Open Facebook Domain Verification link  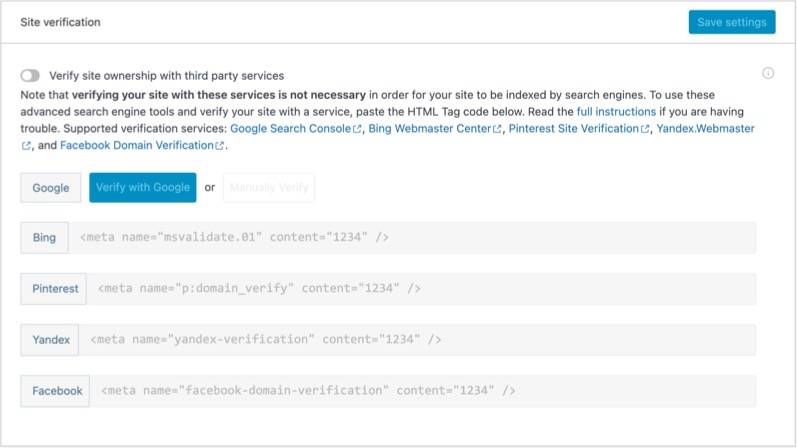coord(142,145)
